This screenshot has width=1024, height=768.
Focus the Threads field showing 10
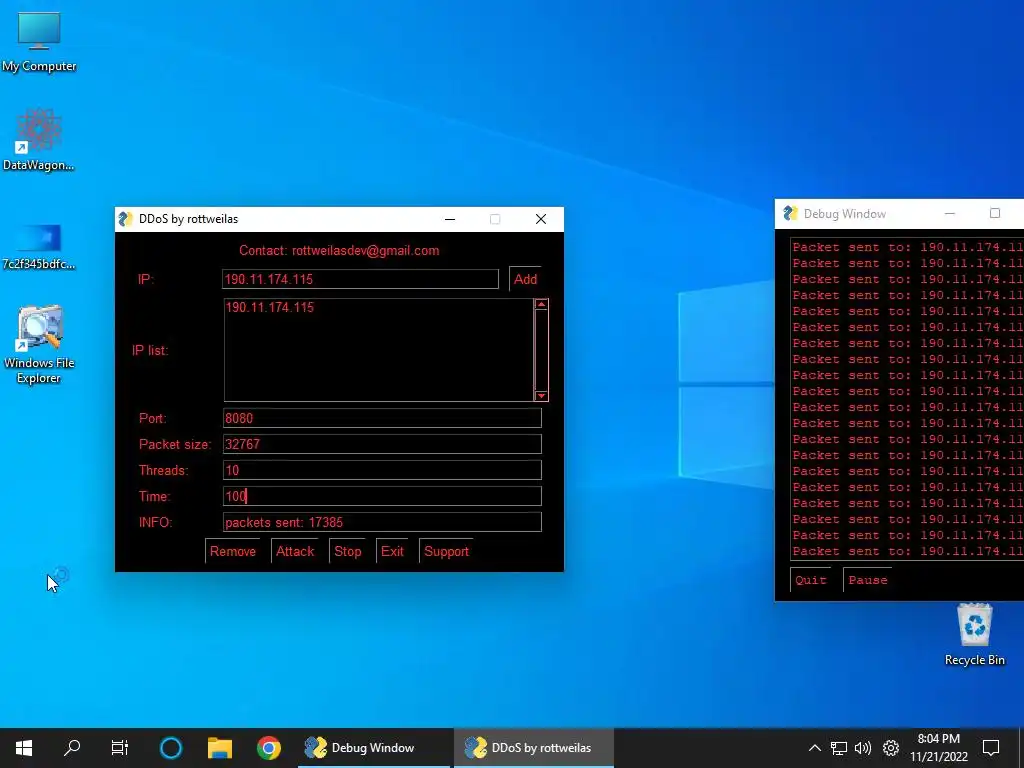click(x=382, y=470)
